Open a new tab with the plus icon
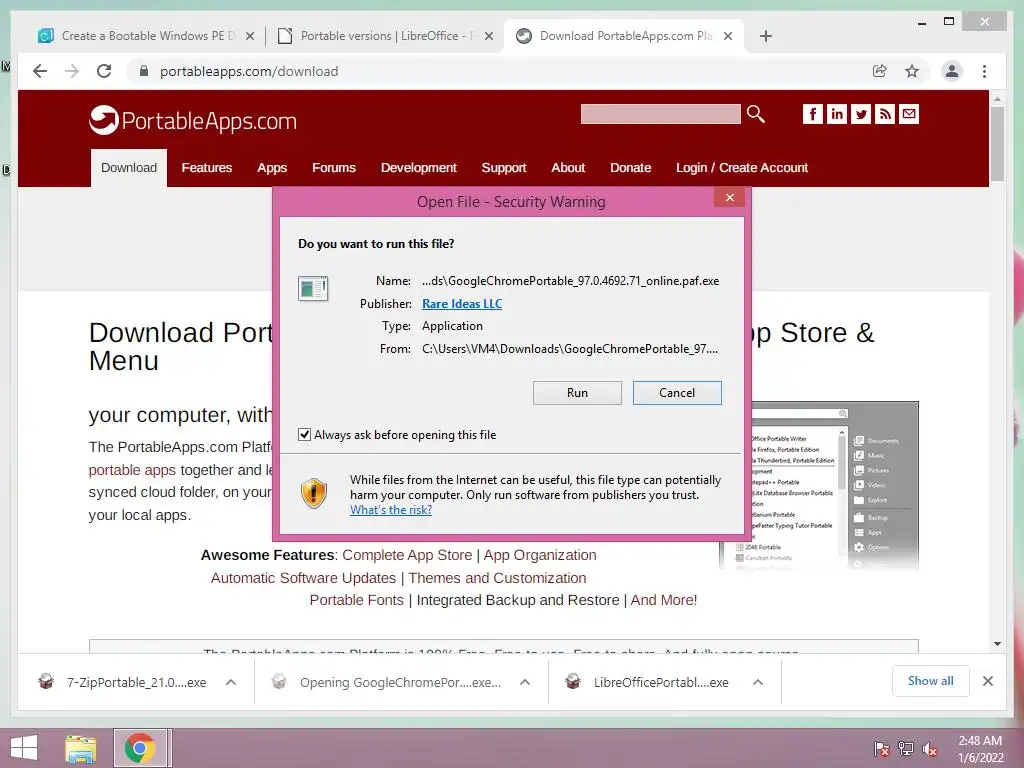The width and height of the screenshot is (1024, 768). 766,36
